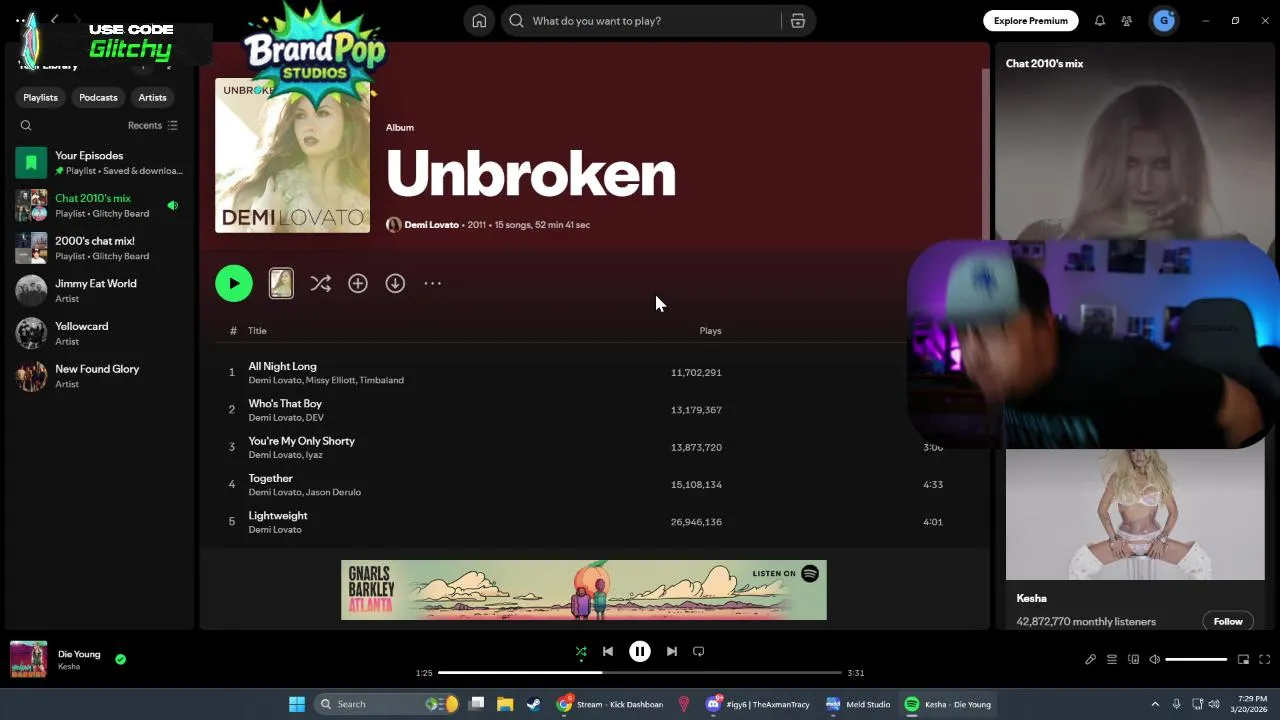Open Die Young song title in player

79,655
